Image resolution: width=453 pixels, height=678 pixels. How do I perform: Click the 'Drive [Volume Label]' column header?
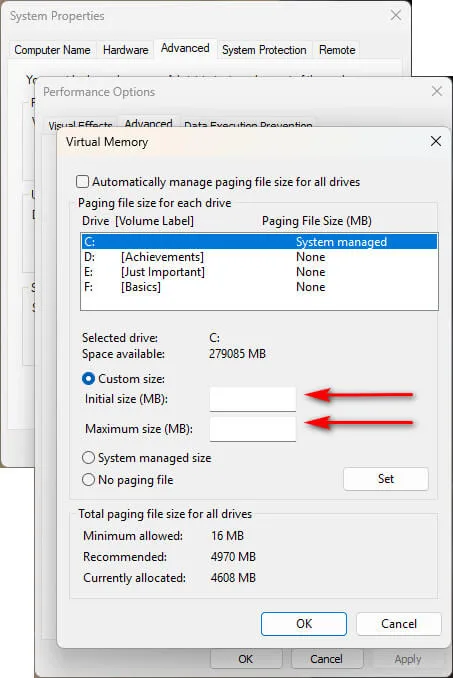(138, 221)
